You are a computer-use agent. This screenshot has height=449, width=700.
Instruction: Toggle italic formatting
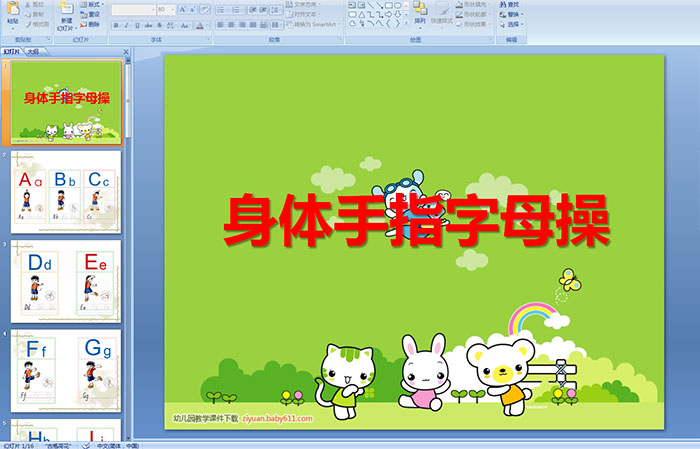click(126, 25)
